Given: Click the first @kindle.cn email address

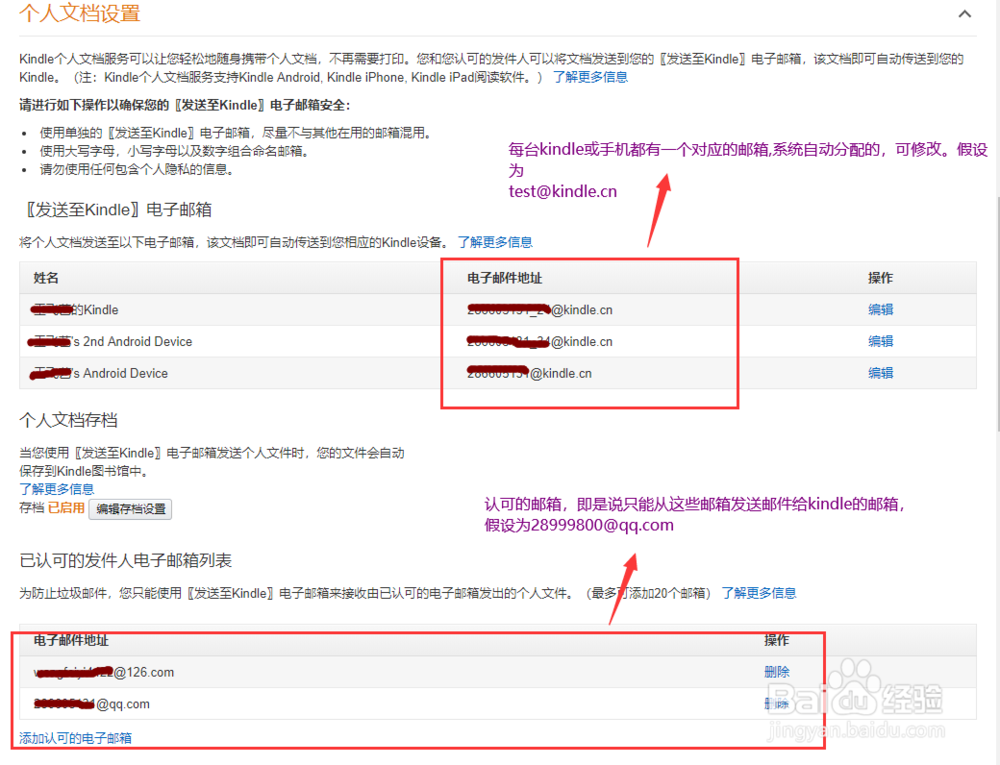Looking at the screenshot, I should (540, 310).
